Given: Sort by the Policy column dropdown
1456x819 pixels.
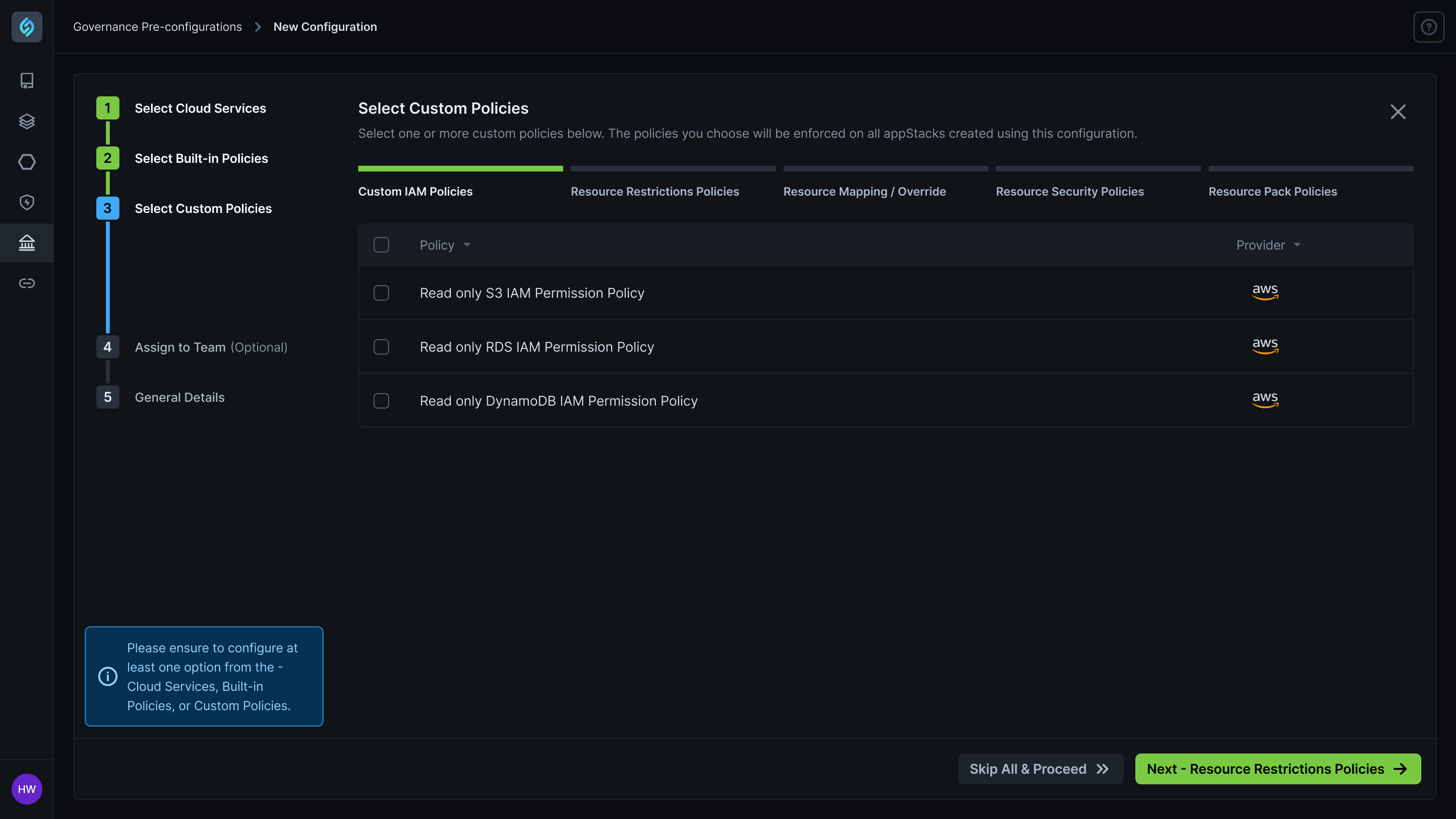Looking at the screenshot, I should (445, 245).
